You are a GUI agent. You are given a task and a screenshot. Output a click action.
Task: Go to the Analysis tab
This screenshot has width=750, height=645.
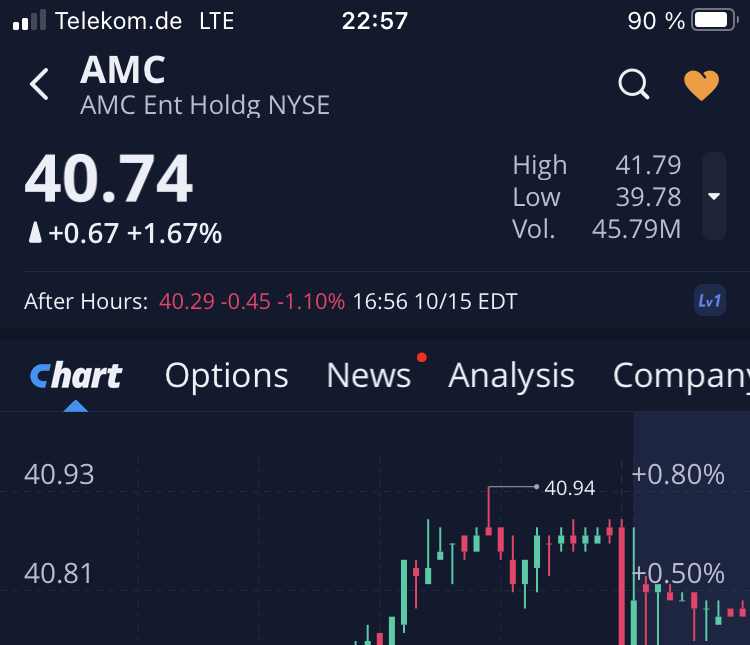(x=511, y=376)
